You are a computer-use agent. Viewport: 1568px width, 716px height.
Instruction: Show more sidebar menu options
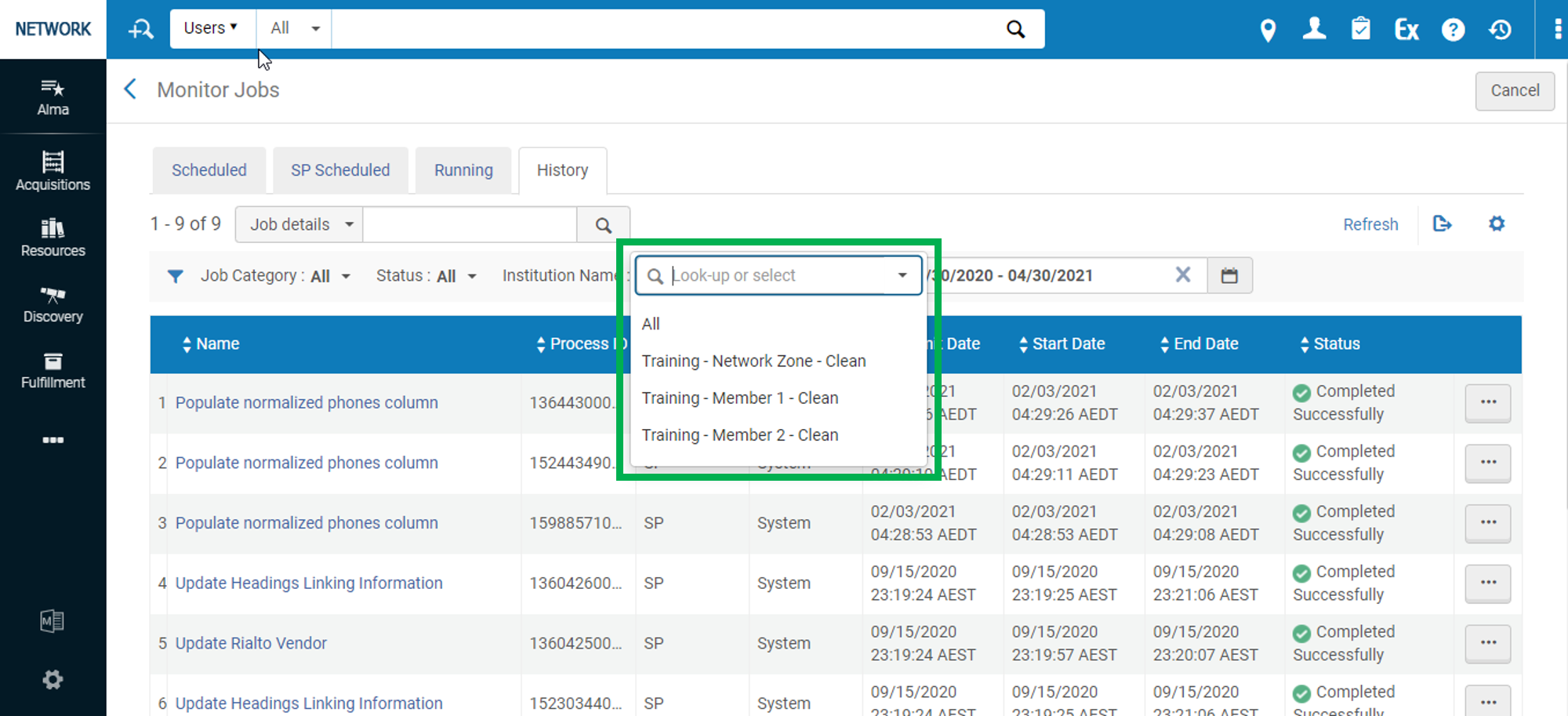click(53, 440)
